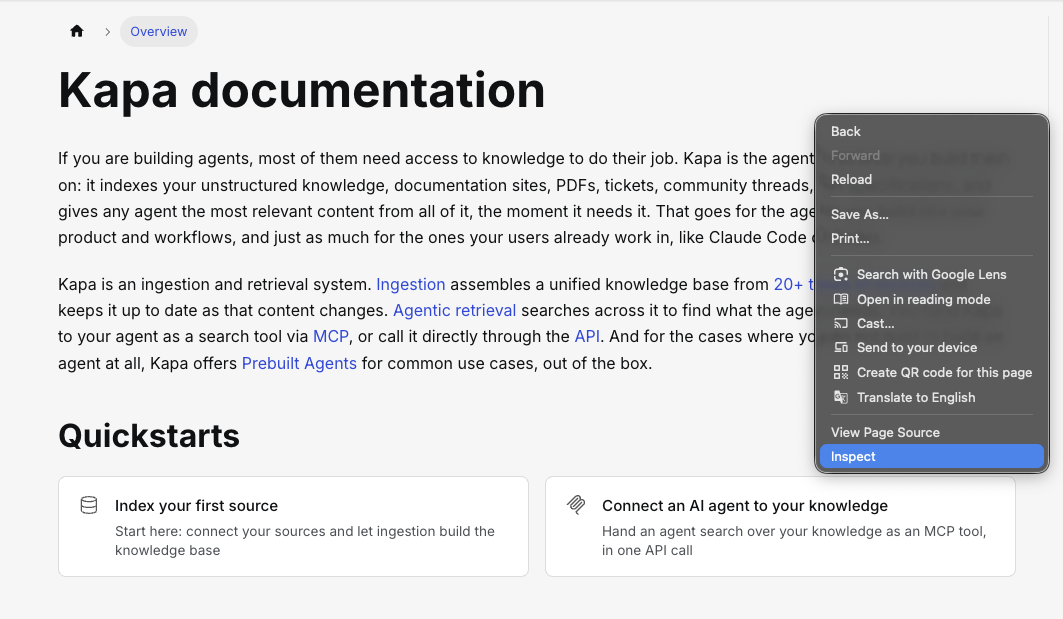
Task: Choose Translate to English
Action: pyautogui.click(x=931, y=398)
